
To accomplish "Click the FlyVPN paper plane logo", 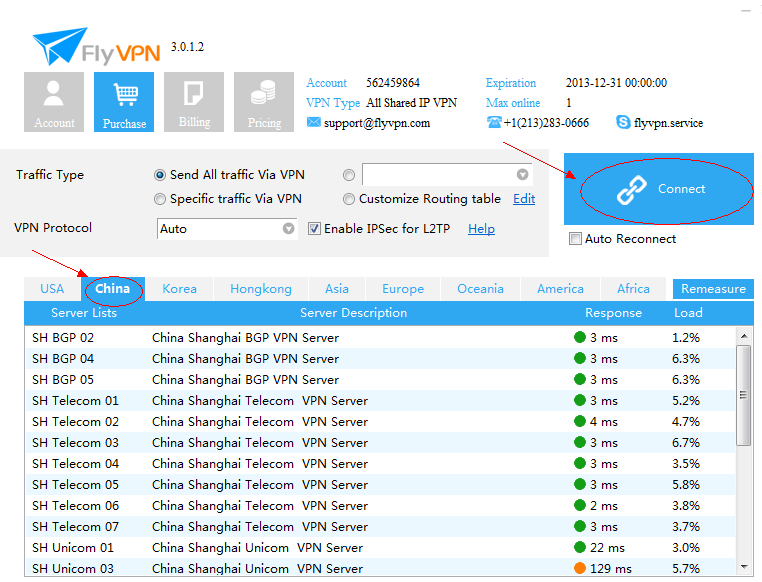I will [59, 46].
